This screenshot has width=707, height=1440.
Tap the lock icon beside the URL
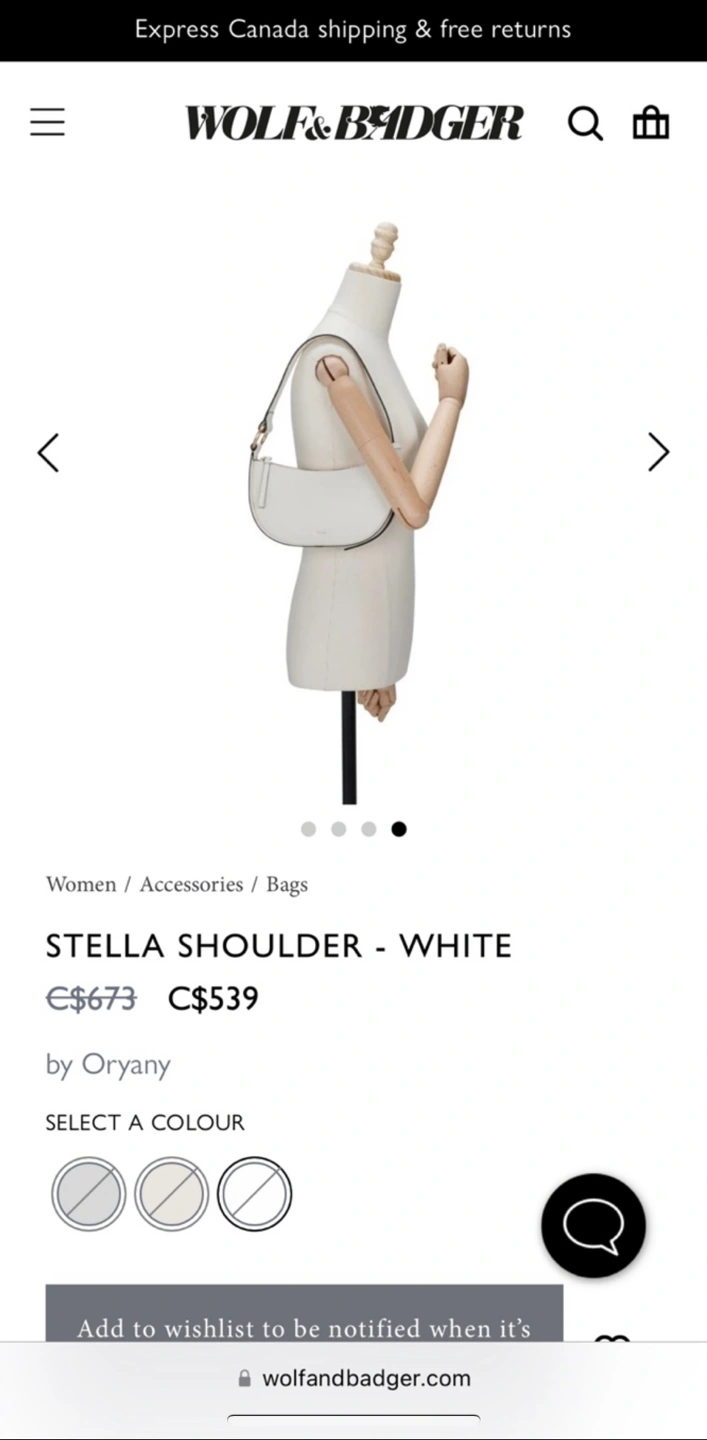[x=245, y=1378]
